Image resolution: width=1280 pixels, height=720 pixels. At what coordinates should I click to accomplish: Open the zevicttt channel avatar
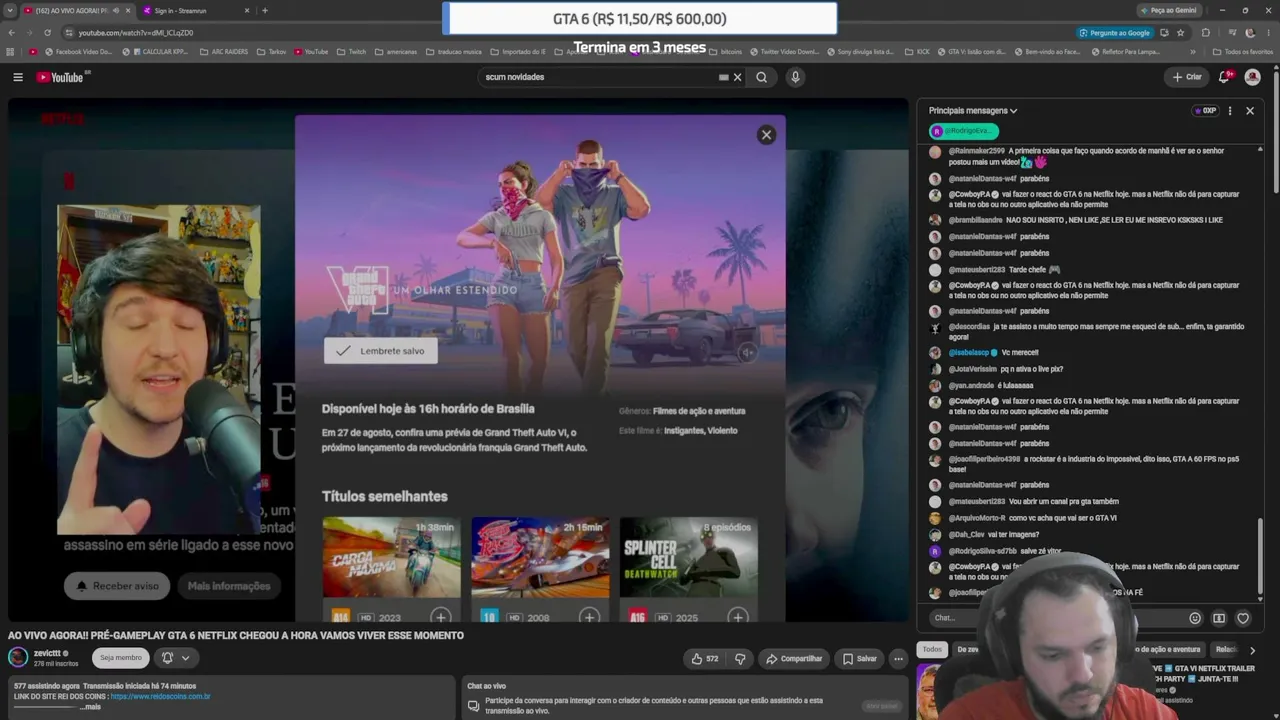(x=18, y=657)
